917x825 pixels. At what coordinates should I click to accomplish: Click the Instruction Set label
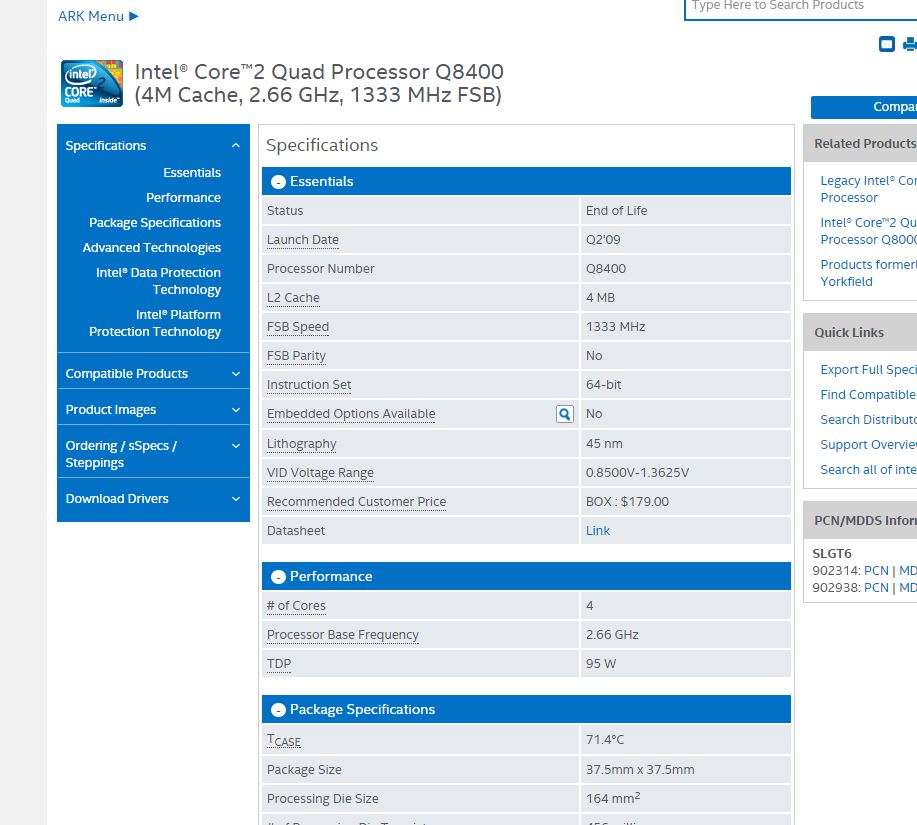point(309,385)
